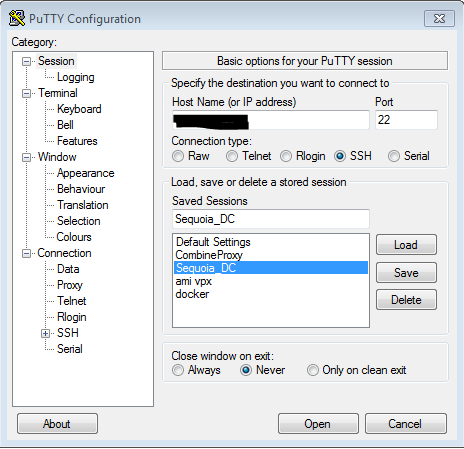Select the Logging category
Screen dimensions: 464x449
pyautogui.click(x=76, y=77)
